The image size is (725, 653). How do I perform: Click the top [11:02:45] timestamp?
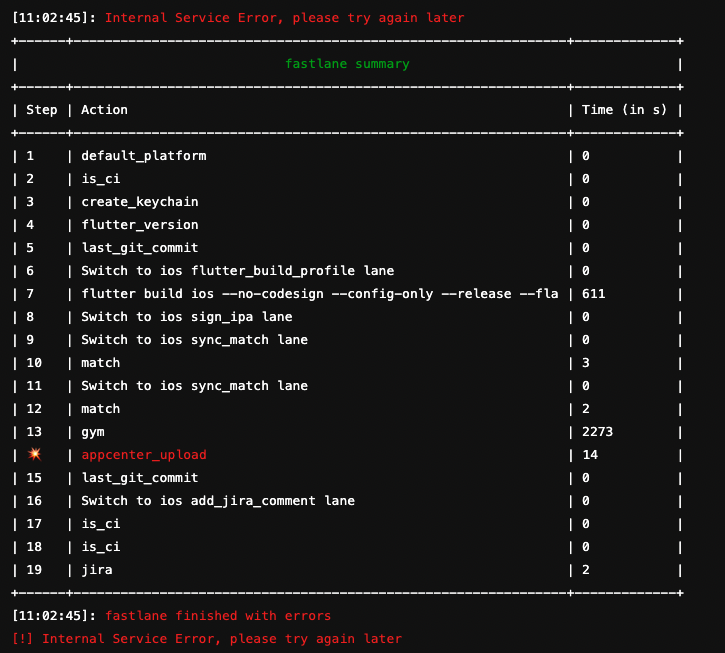point(54,18)
